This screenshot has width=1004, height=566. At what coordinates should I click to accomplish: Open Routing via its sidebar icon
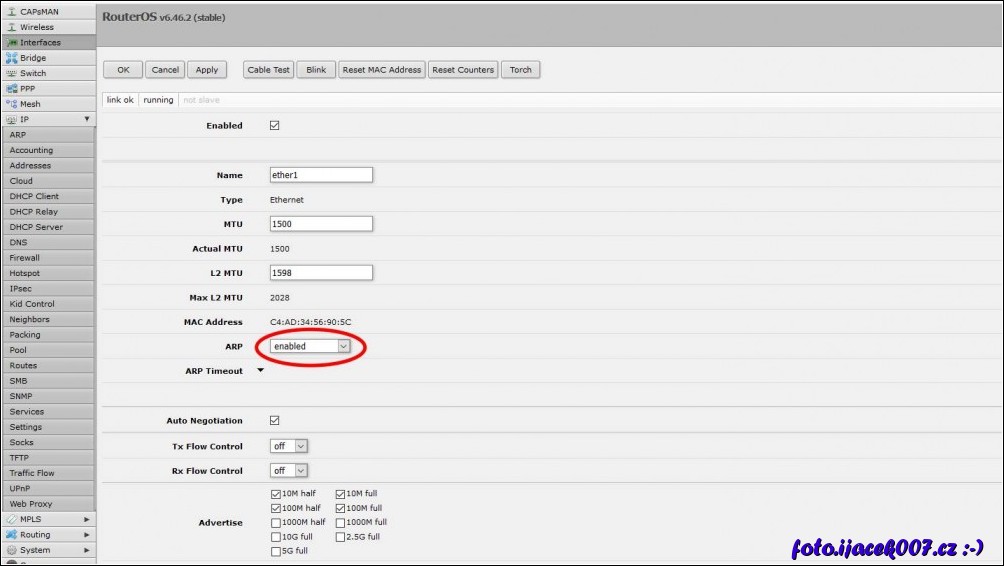pos(12,535)
